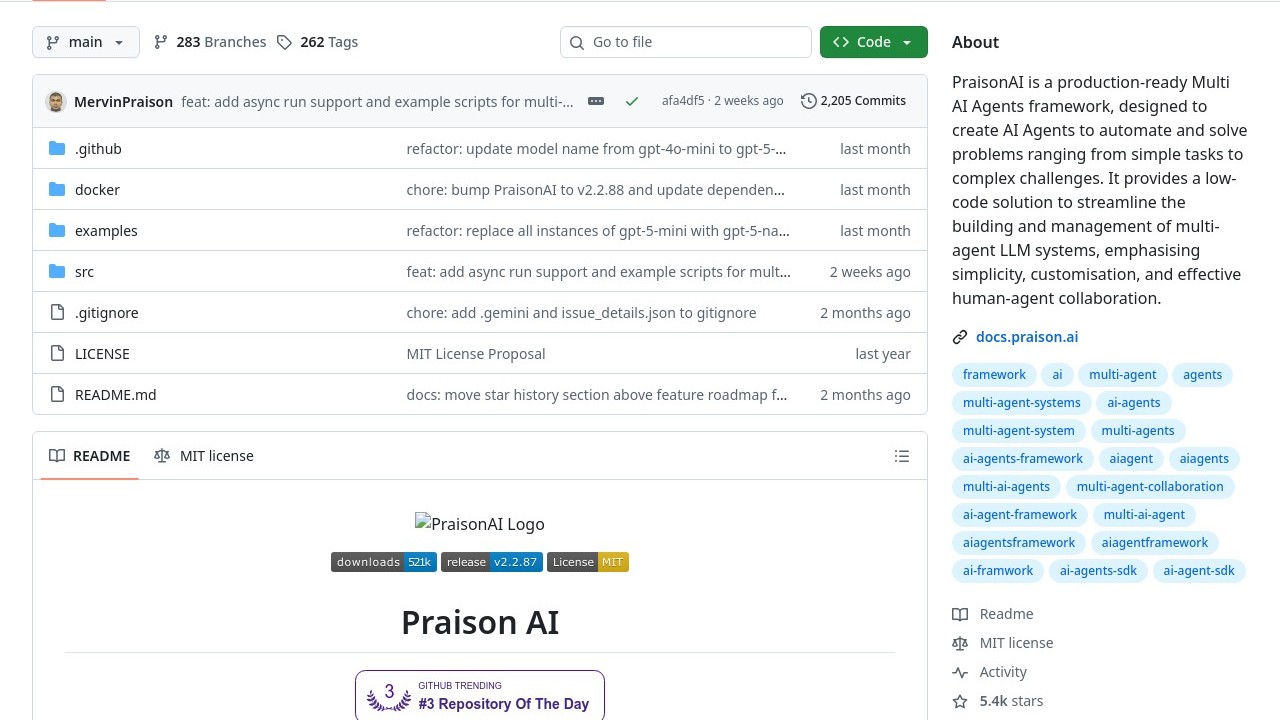The width and height of the screenshot is (1280, 720).
Task: Open the README outline list icon
Action: [x=901, y=456]
